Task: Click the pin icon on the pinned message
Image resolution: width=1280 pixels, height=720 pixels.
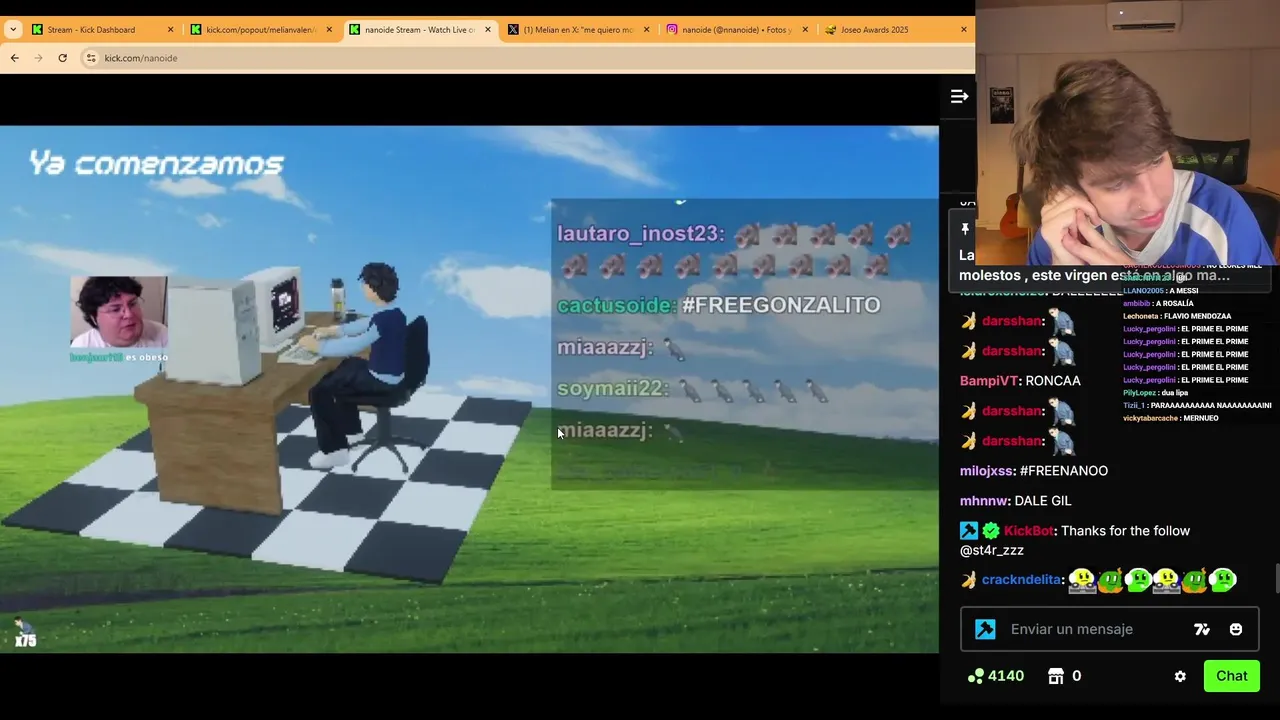Action: point(965,229)
